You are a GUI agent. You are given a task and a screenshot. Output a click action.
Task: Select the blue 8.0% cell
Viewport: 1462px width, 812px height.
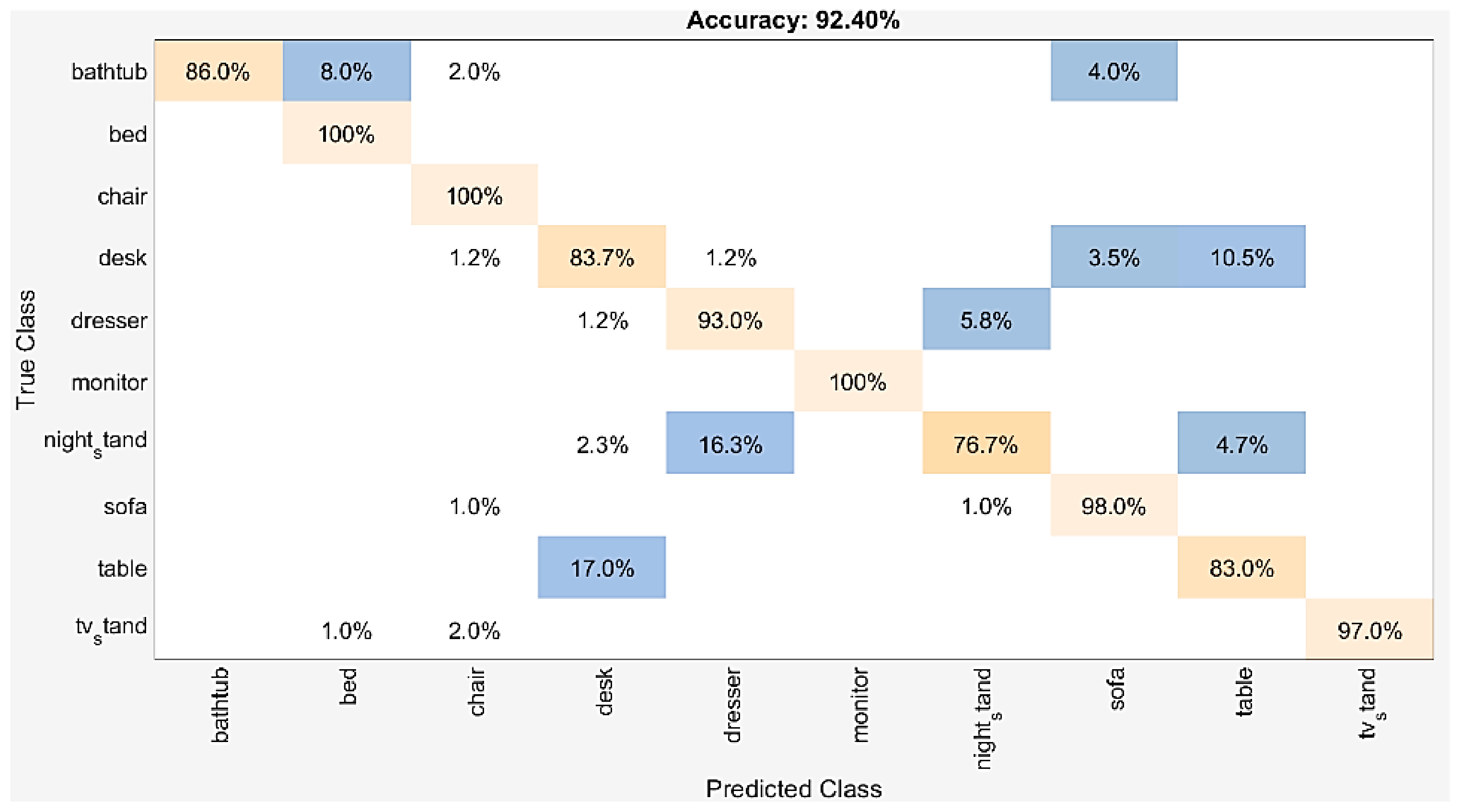coord(346,71)
